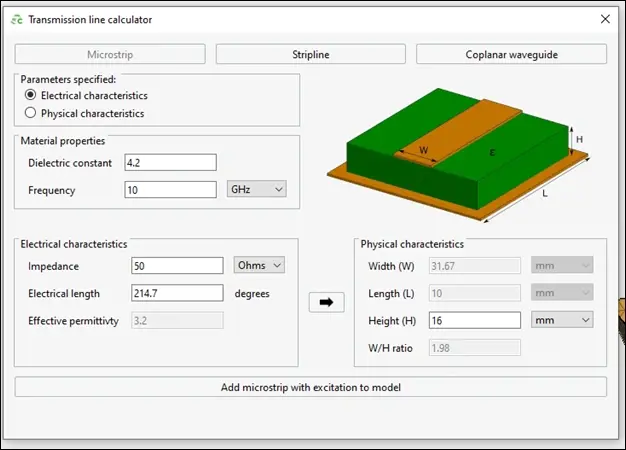Switch to the Coplanar waveguide tab
The image size is (626, 450).
click(511, 54)
